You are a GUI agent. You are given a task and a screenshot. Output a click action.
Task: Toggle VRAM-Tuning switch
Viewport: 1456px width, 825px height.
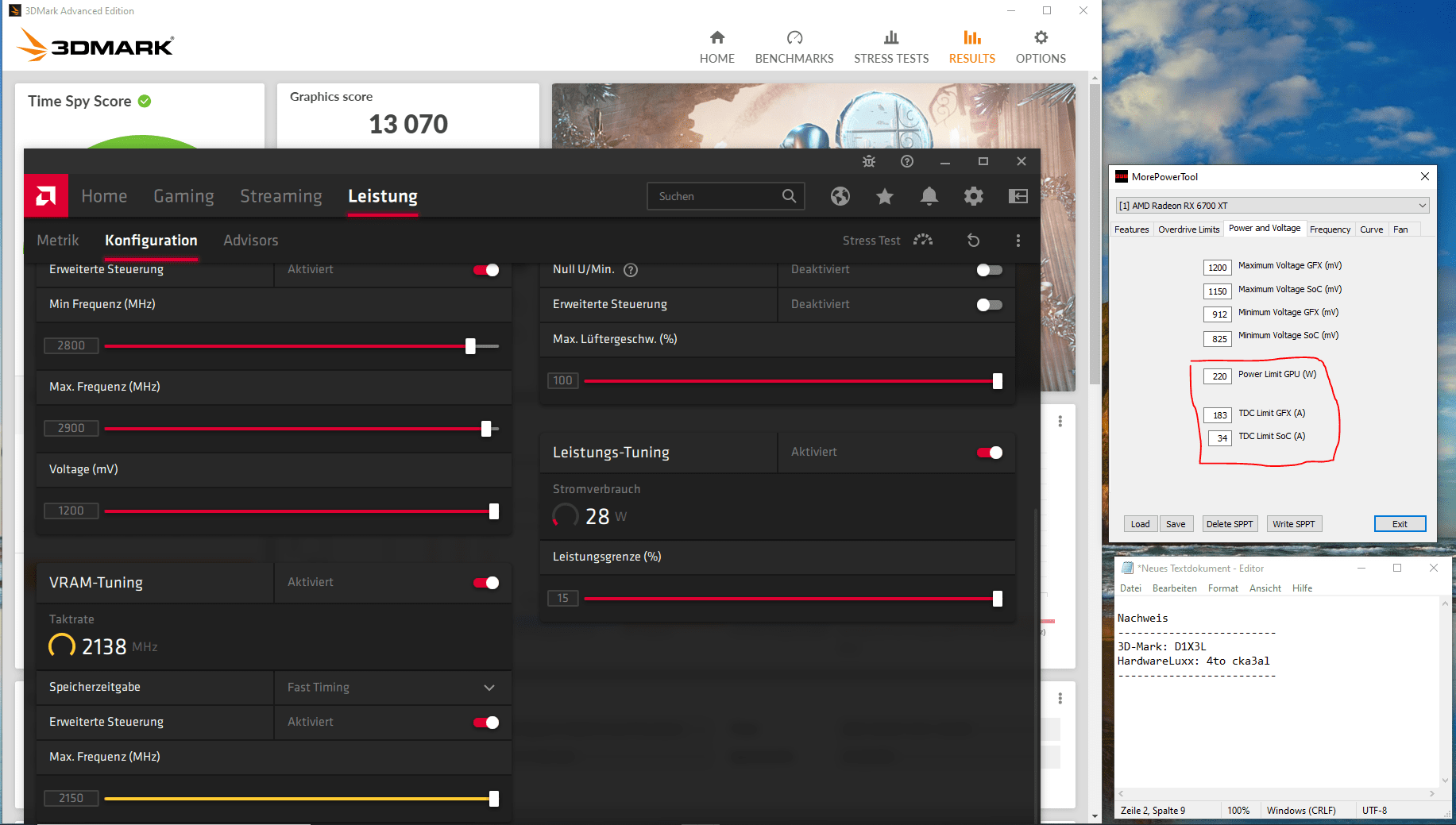tap(486, 583)
